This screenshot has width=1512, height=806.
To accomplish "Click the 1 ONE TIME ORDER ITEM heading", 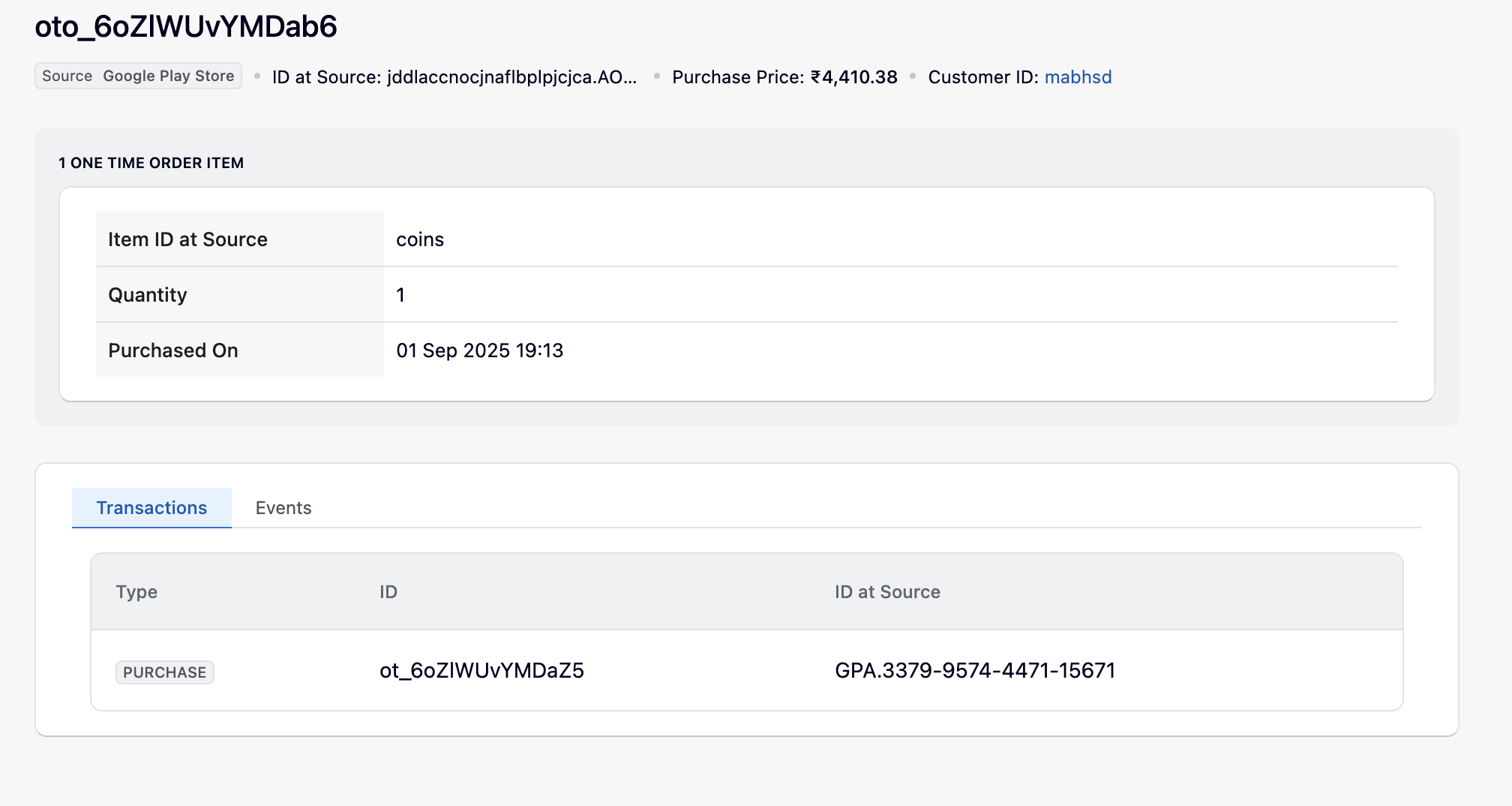I will click(151, 163).
